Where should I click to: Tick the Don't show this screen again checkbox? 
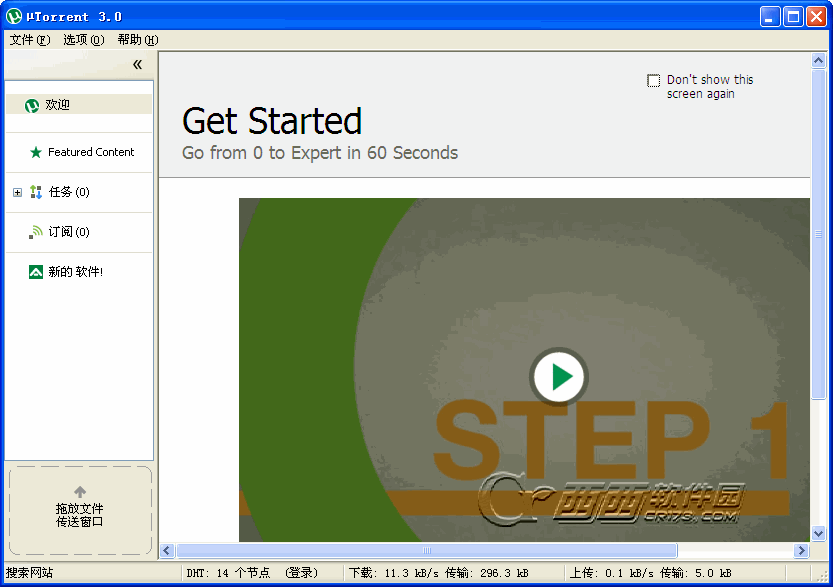coord(653,80)
